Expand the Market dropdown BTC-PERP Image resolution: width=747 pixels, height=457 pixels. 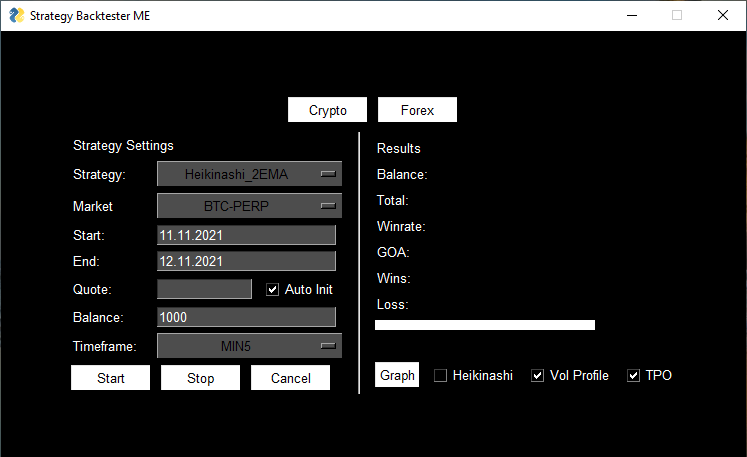pyautogui.click(x=249, y=206)
